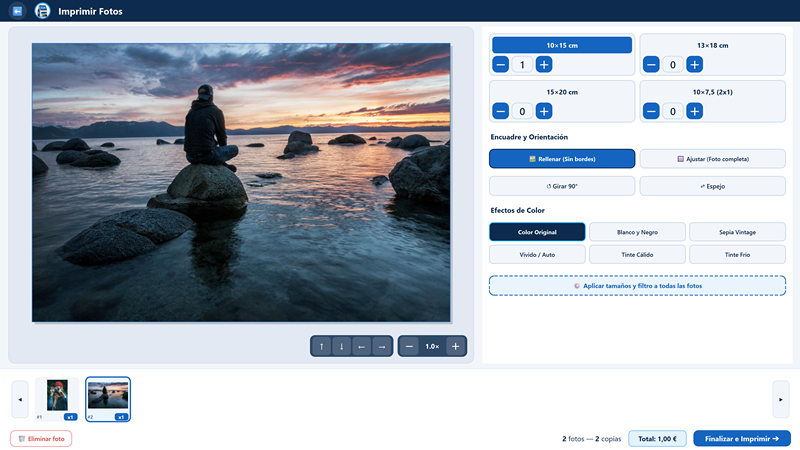Click Aplicar tamaños y filtro a todas las fotos
800x450 pixels.
pyautogui.click(x=637, y=286)
